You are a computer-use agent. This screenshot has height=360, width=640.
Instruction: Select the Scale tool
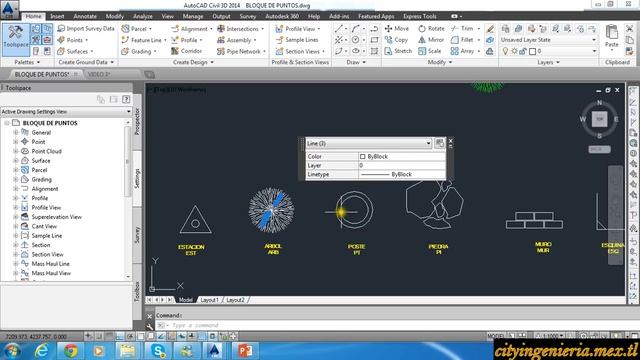(x=430, y=51)
